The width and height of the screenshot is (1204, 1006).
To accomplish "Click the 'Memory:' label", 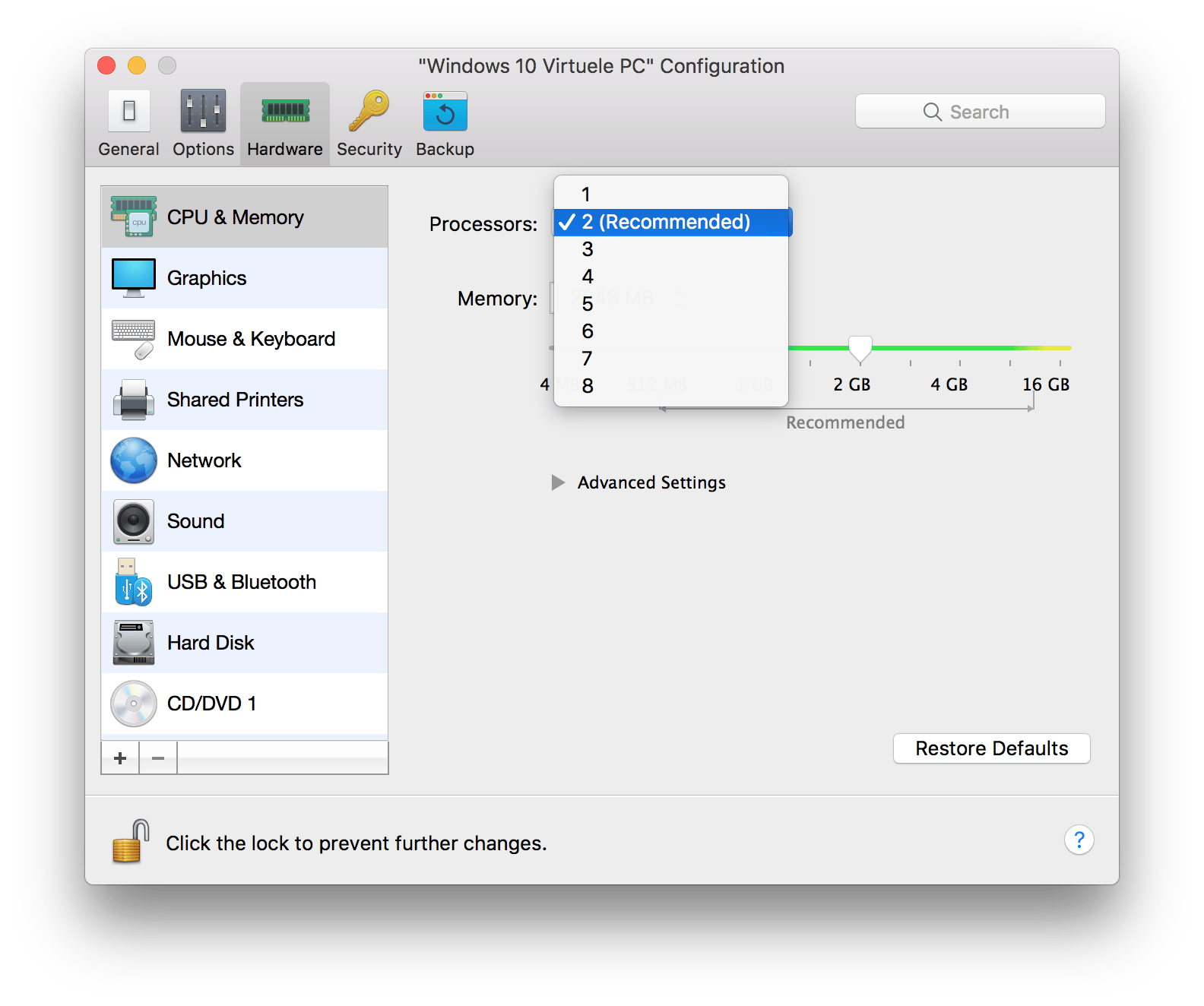I will 498,299.
